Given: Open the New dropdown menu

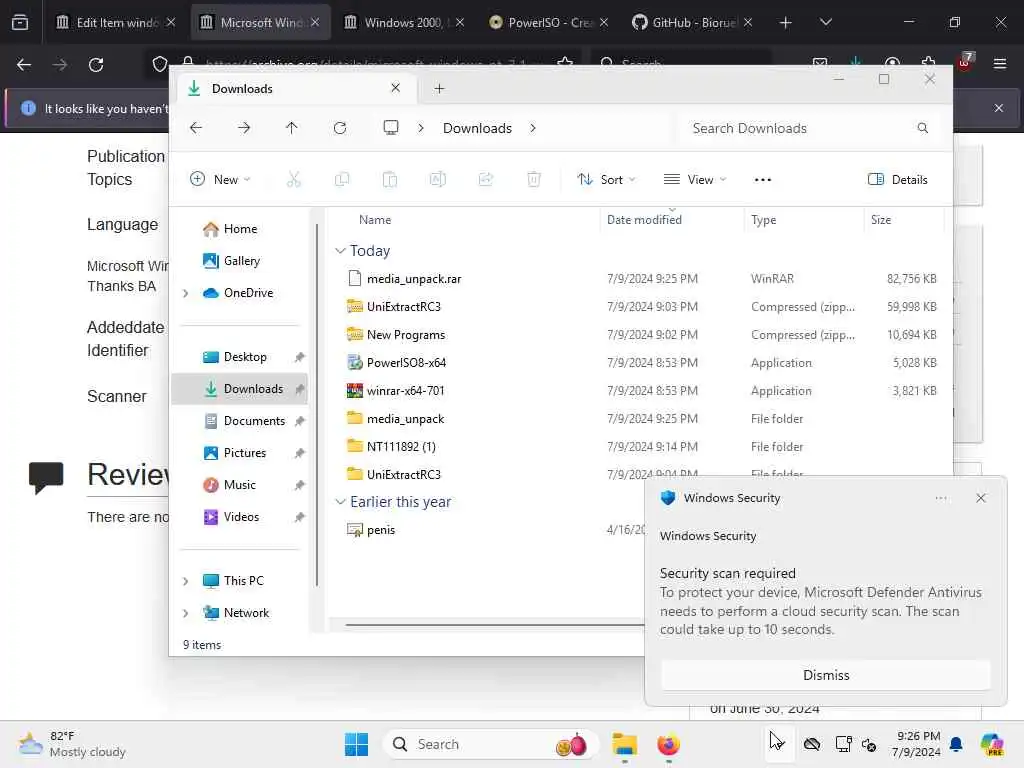Looking at the screenshot, I should point(220,180).
